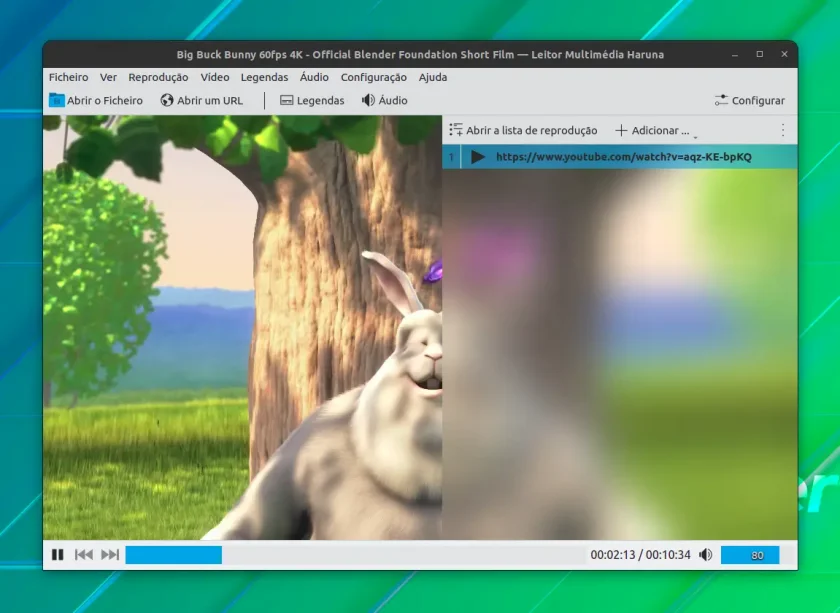Click the Áudio toolbar speaker button
The image size is (840, 613).
tap(385, 100)
